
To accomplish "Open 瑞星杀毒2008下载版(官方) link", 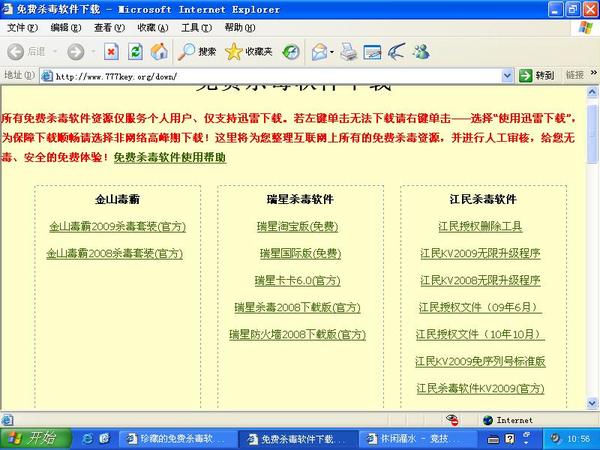I will 297,307.
